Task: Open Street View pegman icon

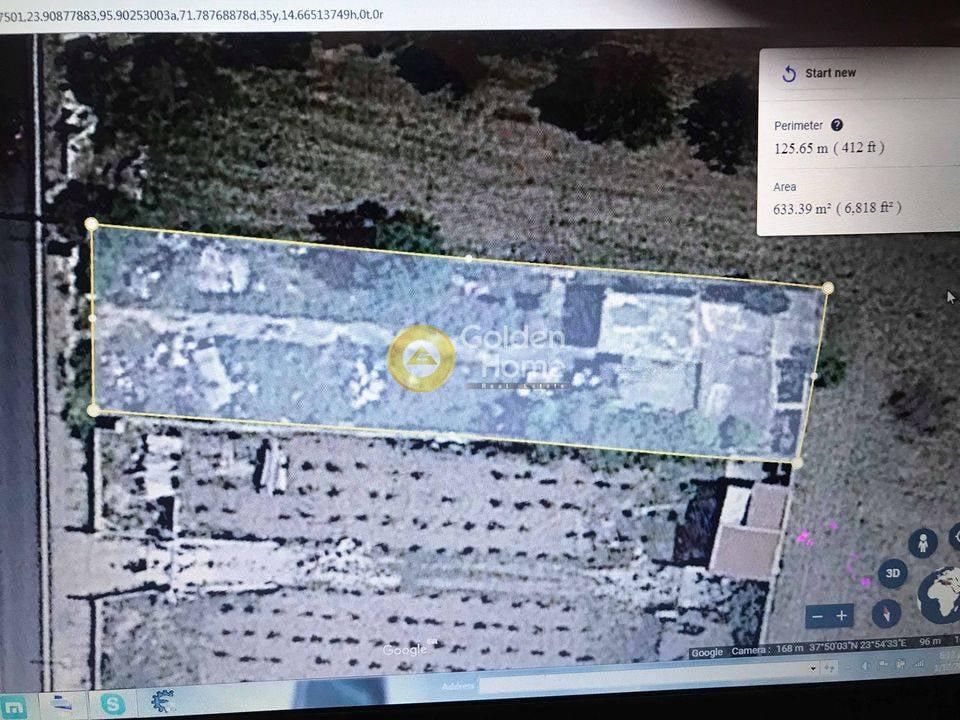Action: [922, 543]
